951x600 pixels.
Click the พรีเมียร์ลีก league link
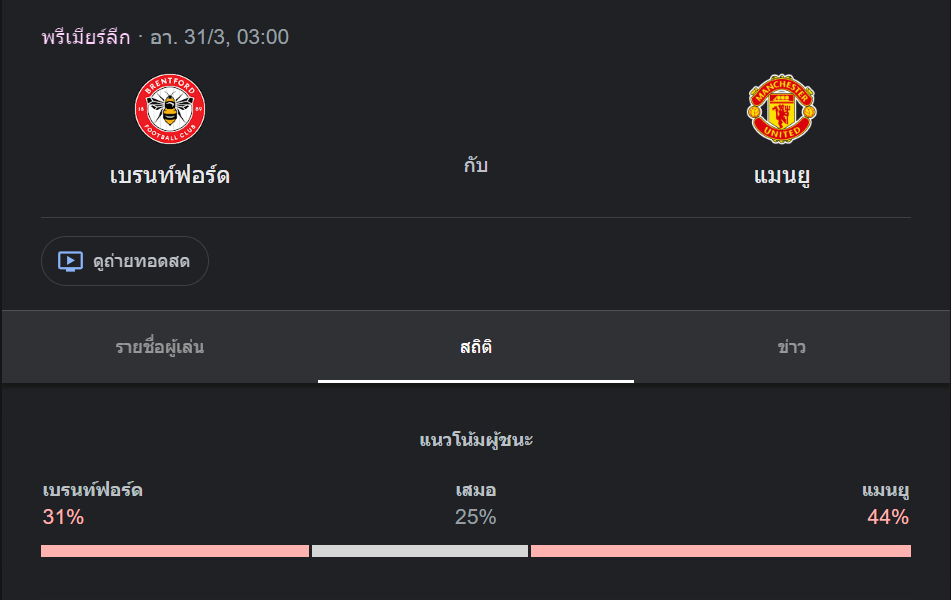pyautogui.click(x=86, y=38)
